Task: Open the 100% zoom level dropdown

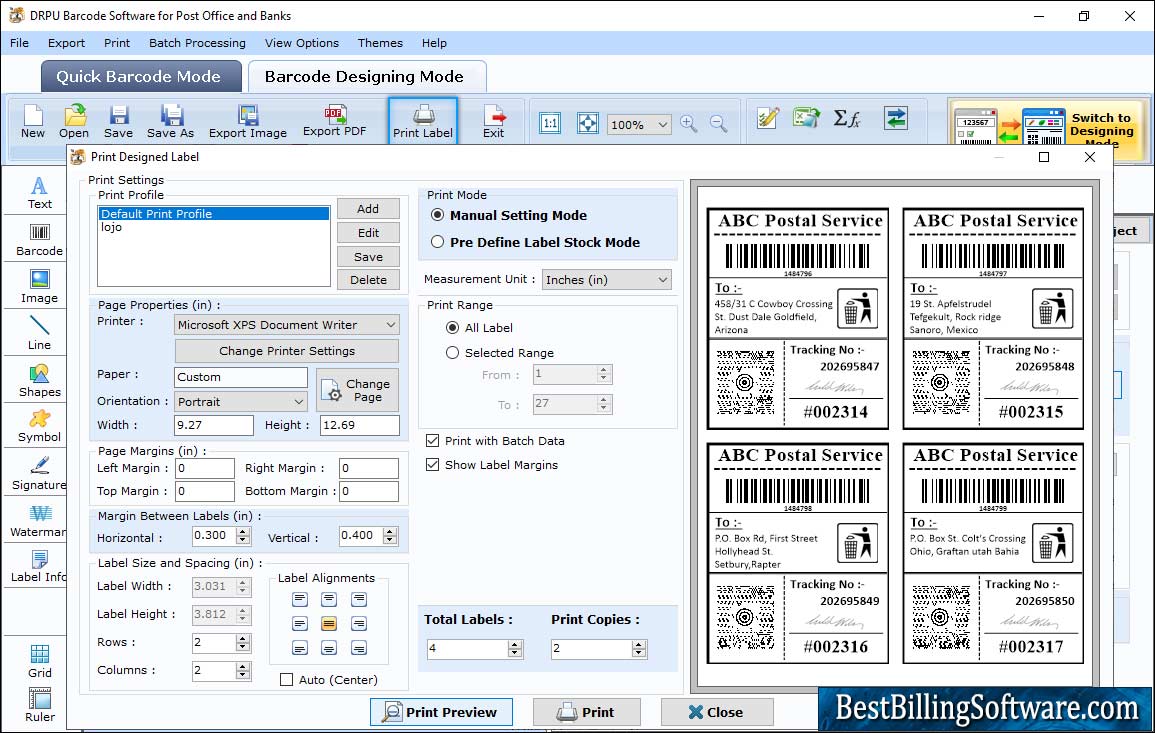Action: point(639,124)
